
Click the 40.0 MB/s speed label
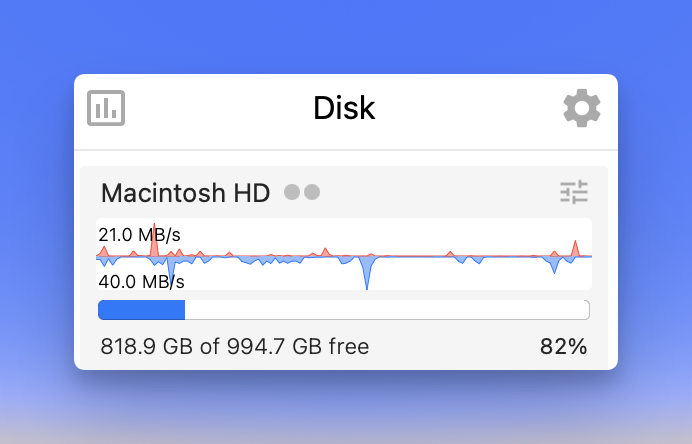tap(142, 282)
